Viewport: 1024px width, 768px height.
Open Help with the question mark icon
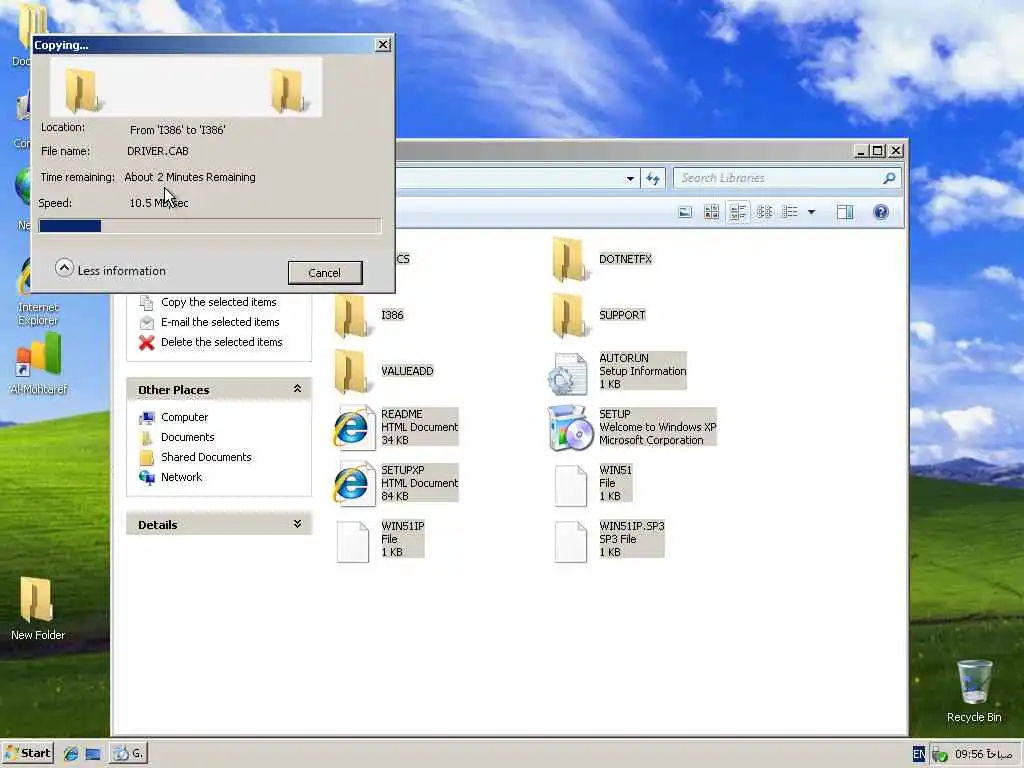(881, 212)
